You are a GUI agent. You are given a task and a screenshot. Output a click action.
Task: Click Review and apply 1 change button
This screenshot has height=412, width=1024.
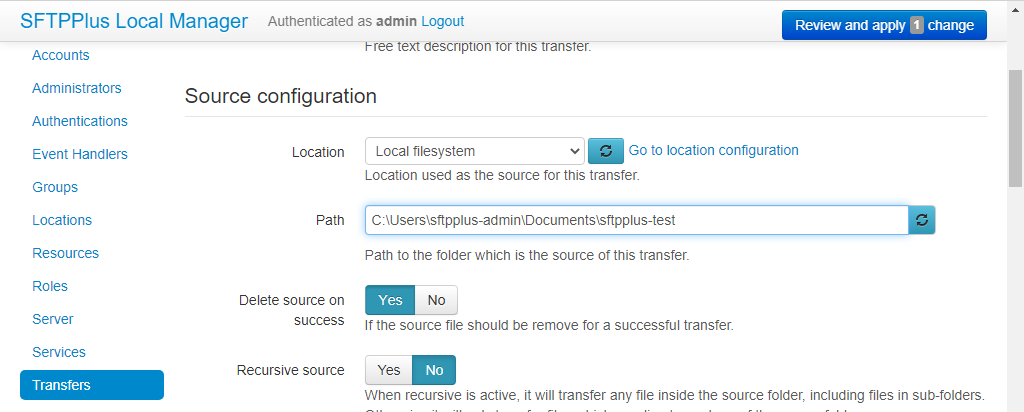884,25
